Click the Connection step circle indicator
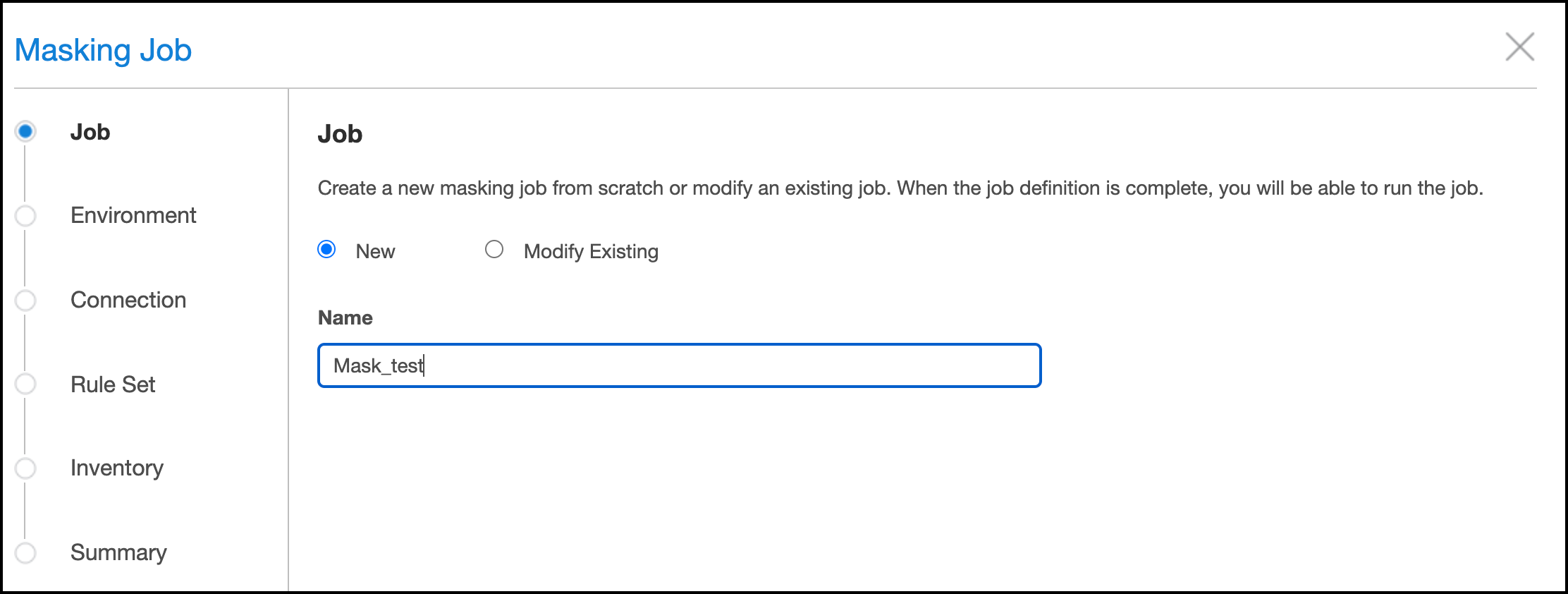1568x594 pixels. pos(26,301)
